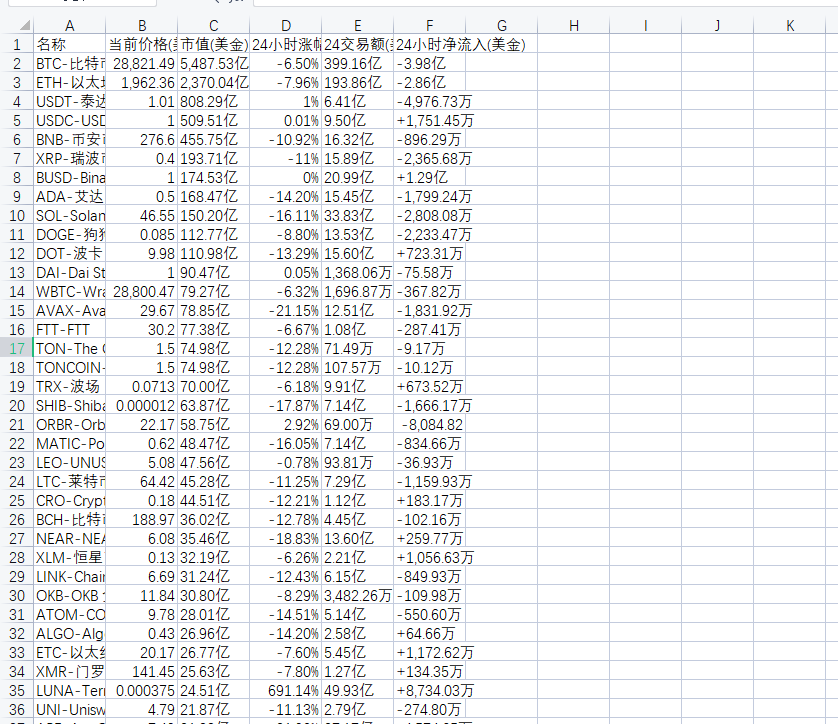The image size is (838, 724).
Task: Select column D header
Action: click(286, 26)
